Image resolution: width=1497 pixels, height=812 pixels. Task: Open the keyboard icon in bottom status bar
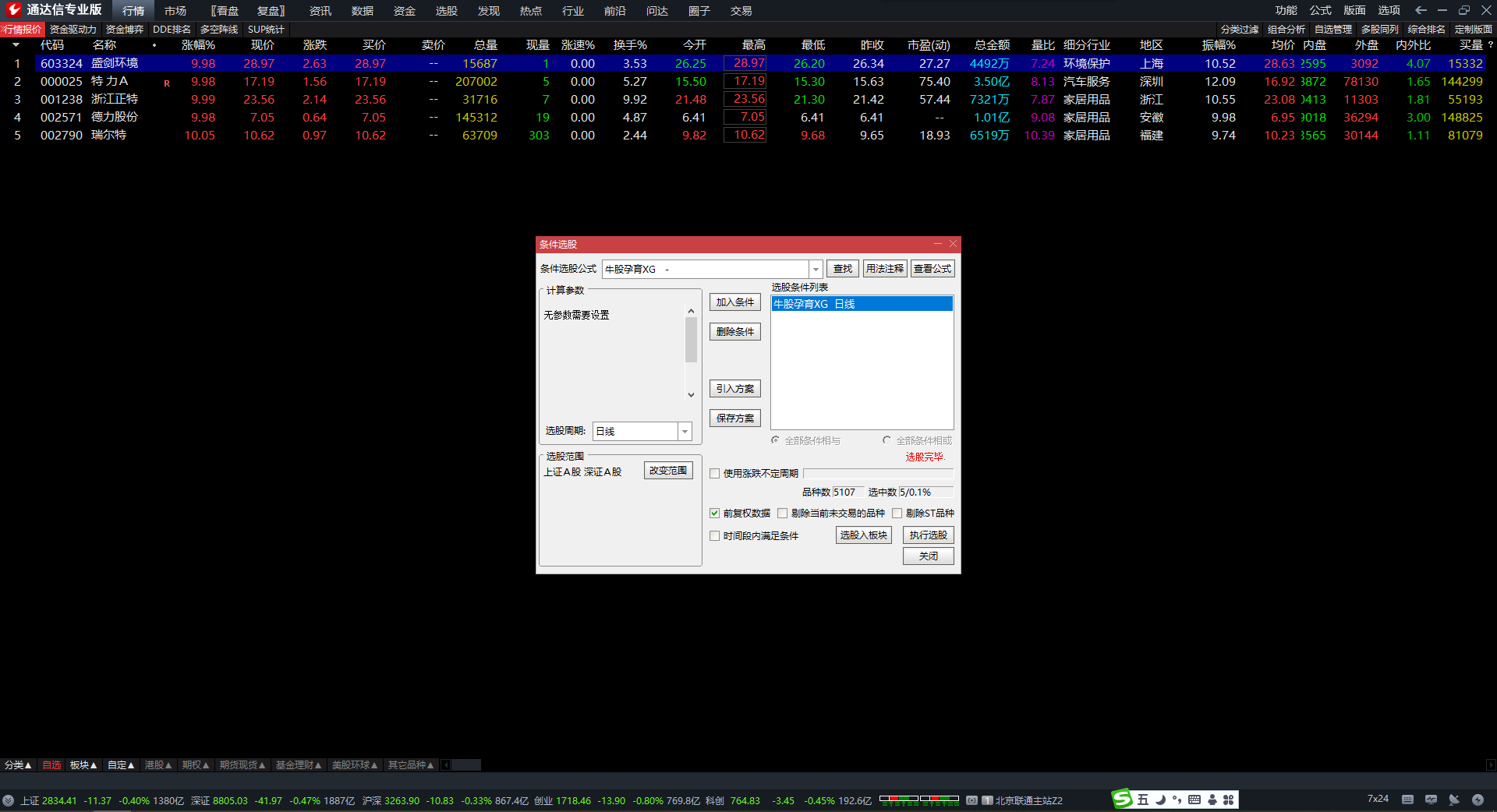(1407, 800)
